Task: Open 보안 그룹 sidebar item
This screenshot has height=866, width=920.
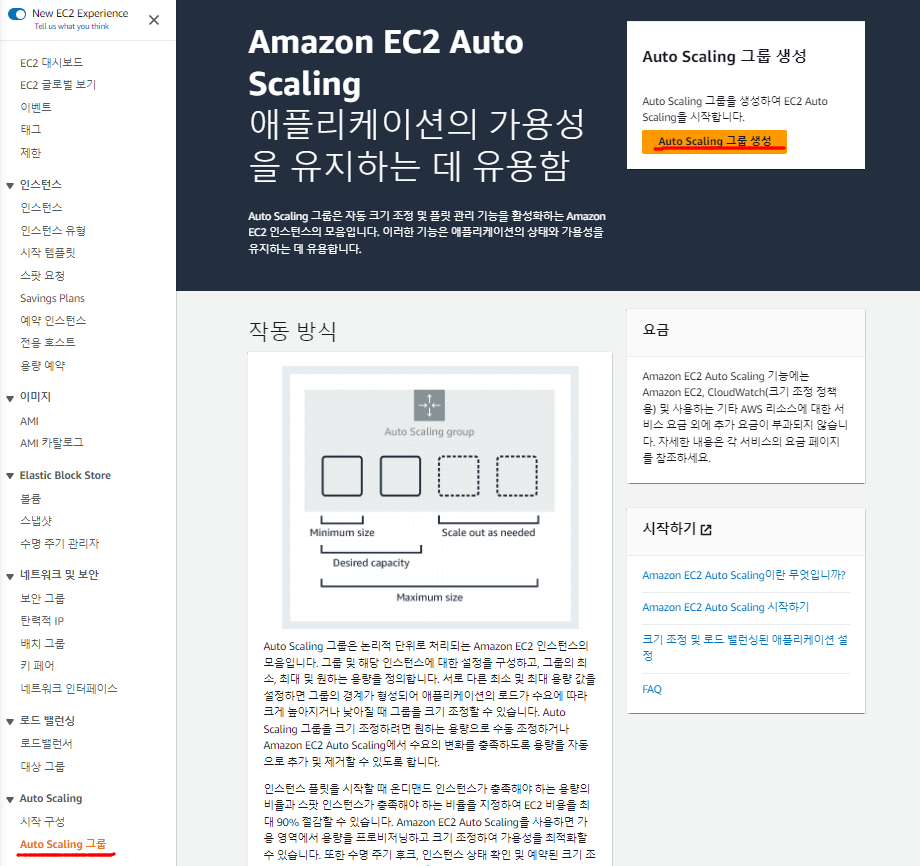Action: tap(42, 598)
